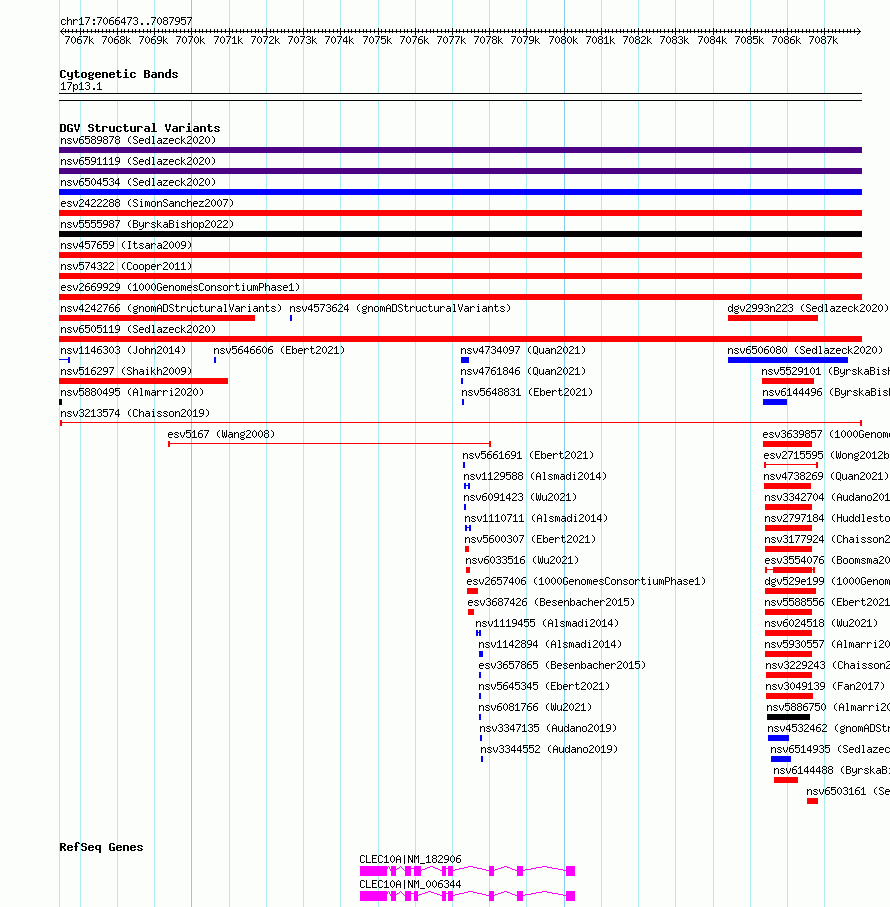Click nsv5600307 (Ebert2021) label
The height and width of the screenshot is (907, 890).
pos(530,540)
